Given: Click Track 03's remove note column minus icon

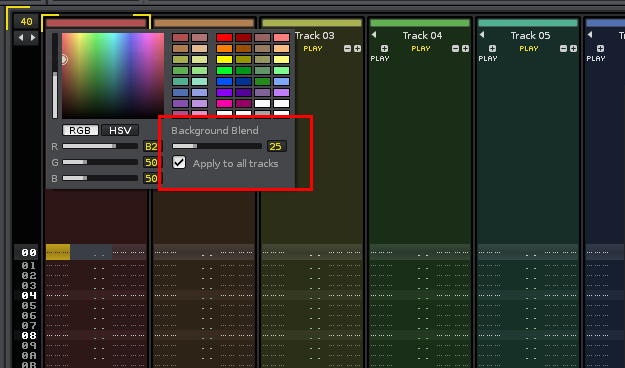Looking at the screenshot, I should (x=347, y=49).
